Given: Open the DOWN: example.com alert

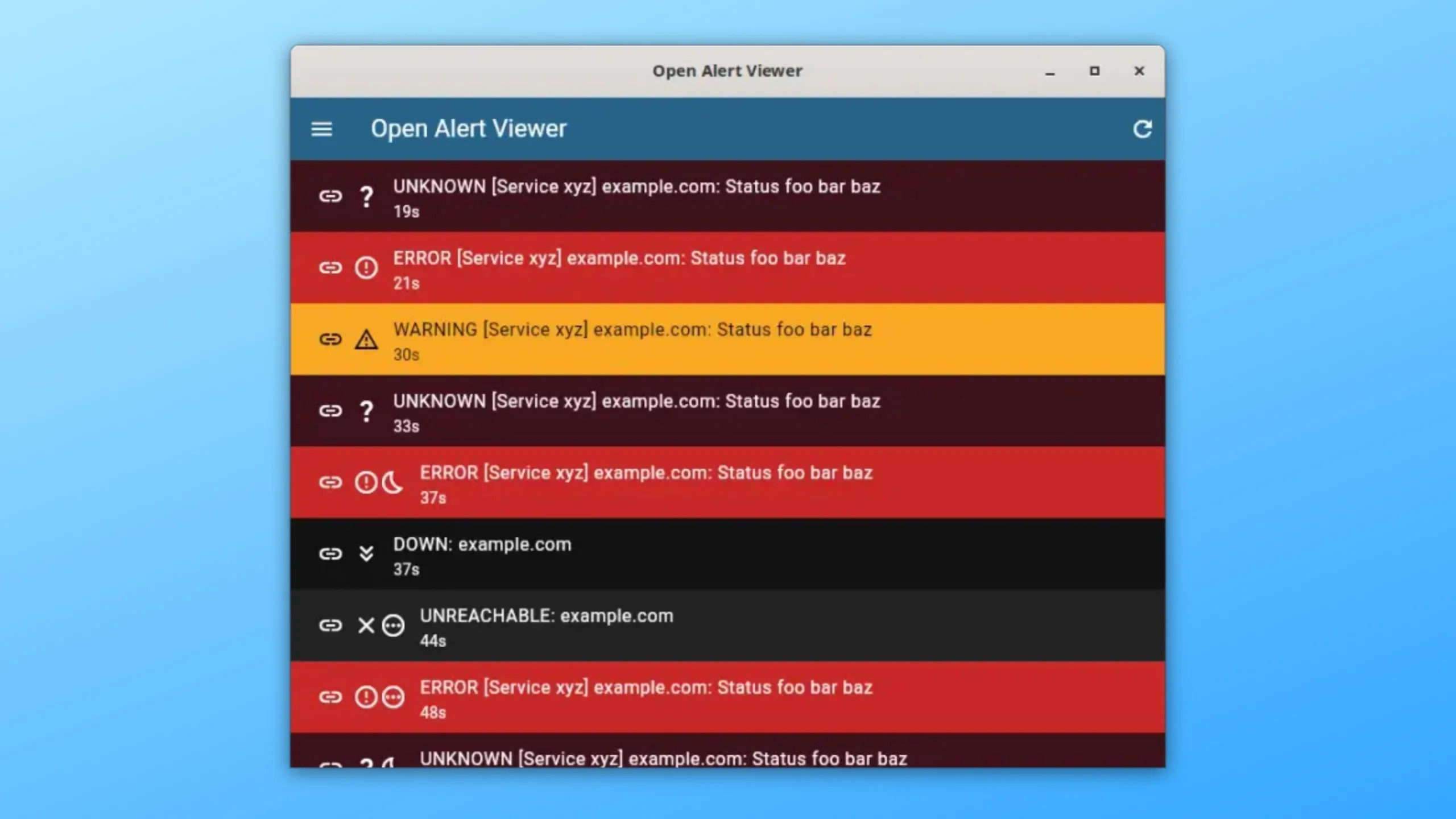Looking at the screenshot, I should click(482, 545).
